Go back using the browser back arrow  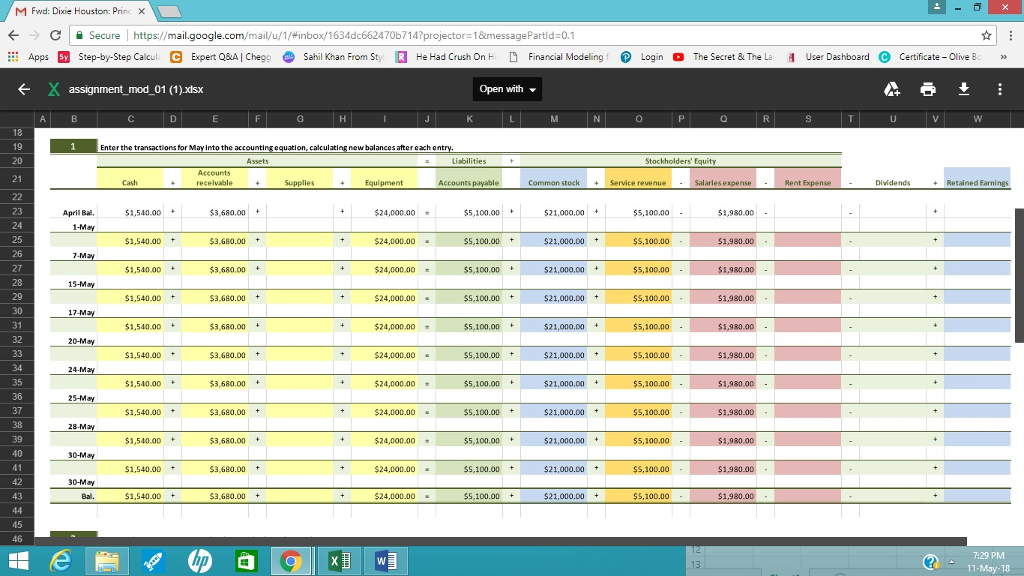[x=14, y=35]
